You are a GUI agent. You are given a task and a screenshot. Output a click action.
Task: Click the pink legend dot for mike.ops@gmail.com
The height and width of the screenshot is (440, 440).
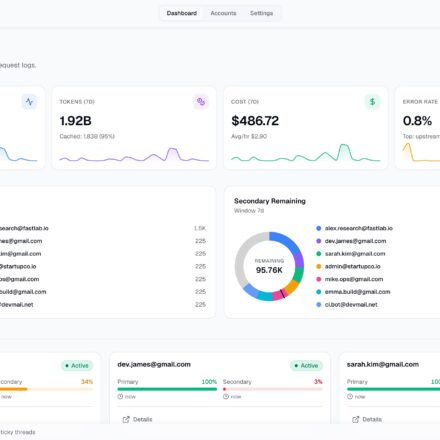[319, 279]
